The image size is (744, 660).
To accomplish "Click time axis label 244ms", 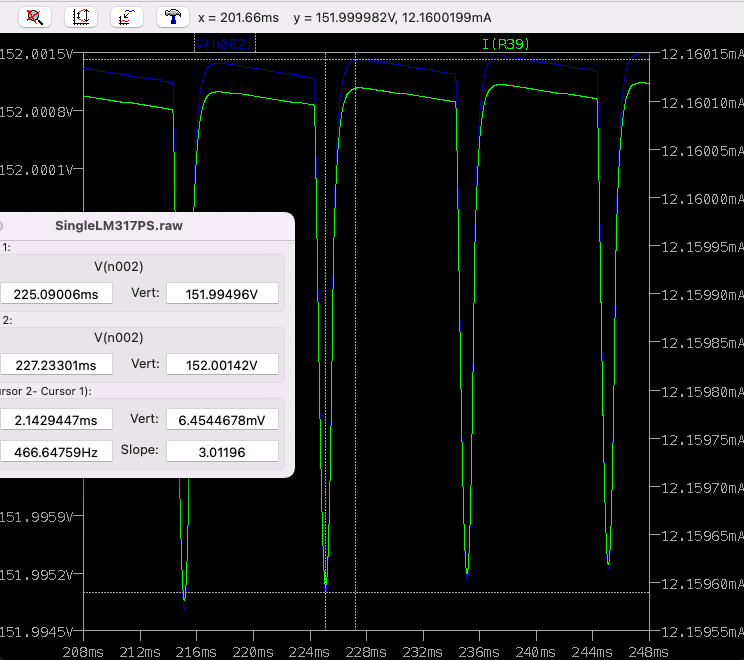I will point(592,652).
